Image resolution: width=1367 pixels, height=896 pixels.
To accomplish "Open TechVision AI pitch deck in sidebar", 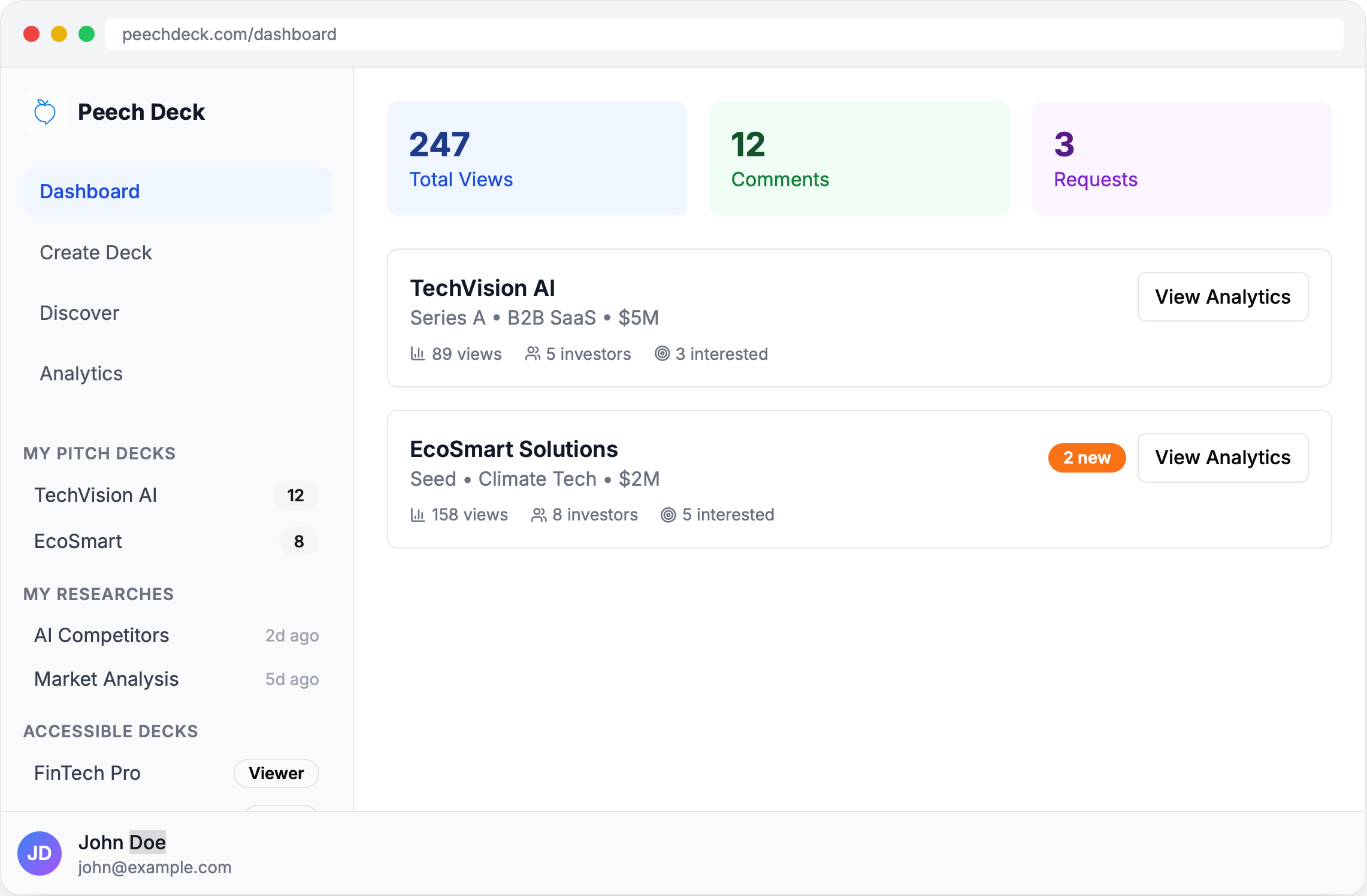I will tap(96, 495).
